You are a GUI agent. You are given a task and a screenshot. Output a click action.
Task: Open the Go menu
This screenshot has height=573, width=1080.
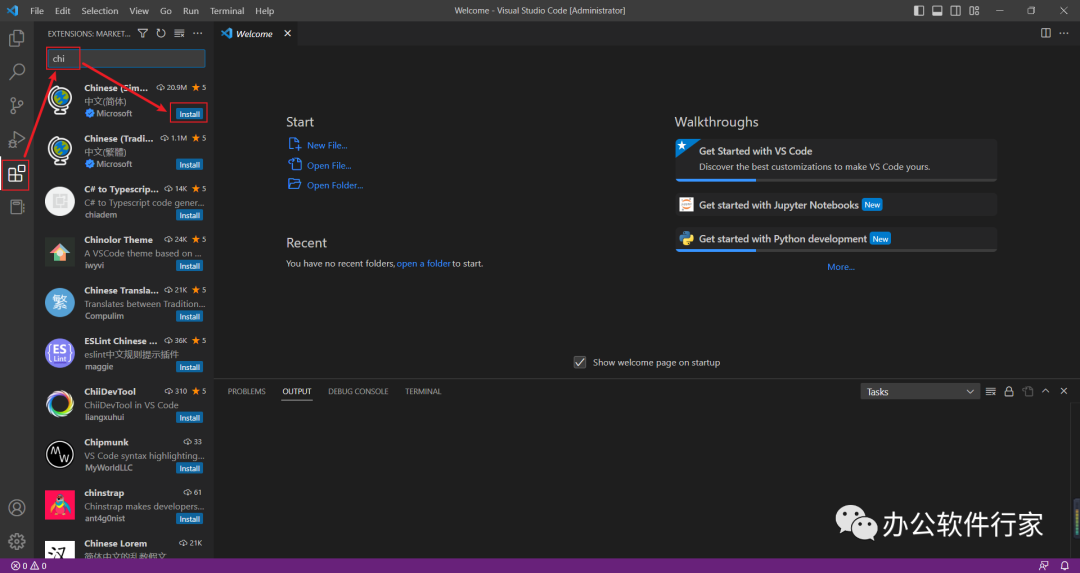tap(166, 10)
